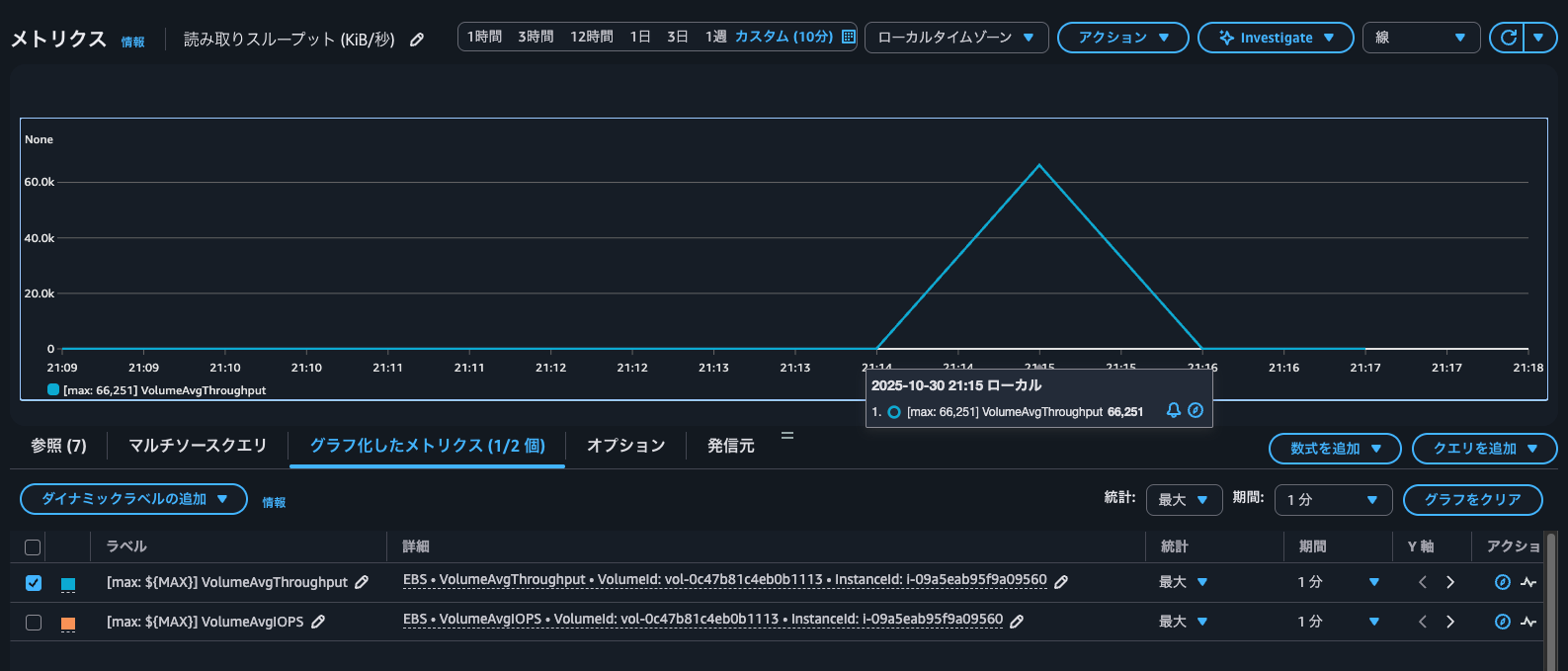Click anomaly detection icon in VolumeAvgIOPS row
This screenshot has width=1568, height=671.
(x=1528, y=622)
